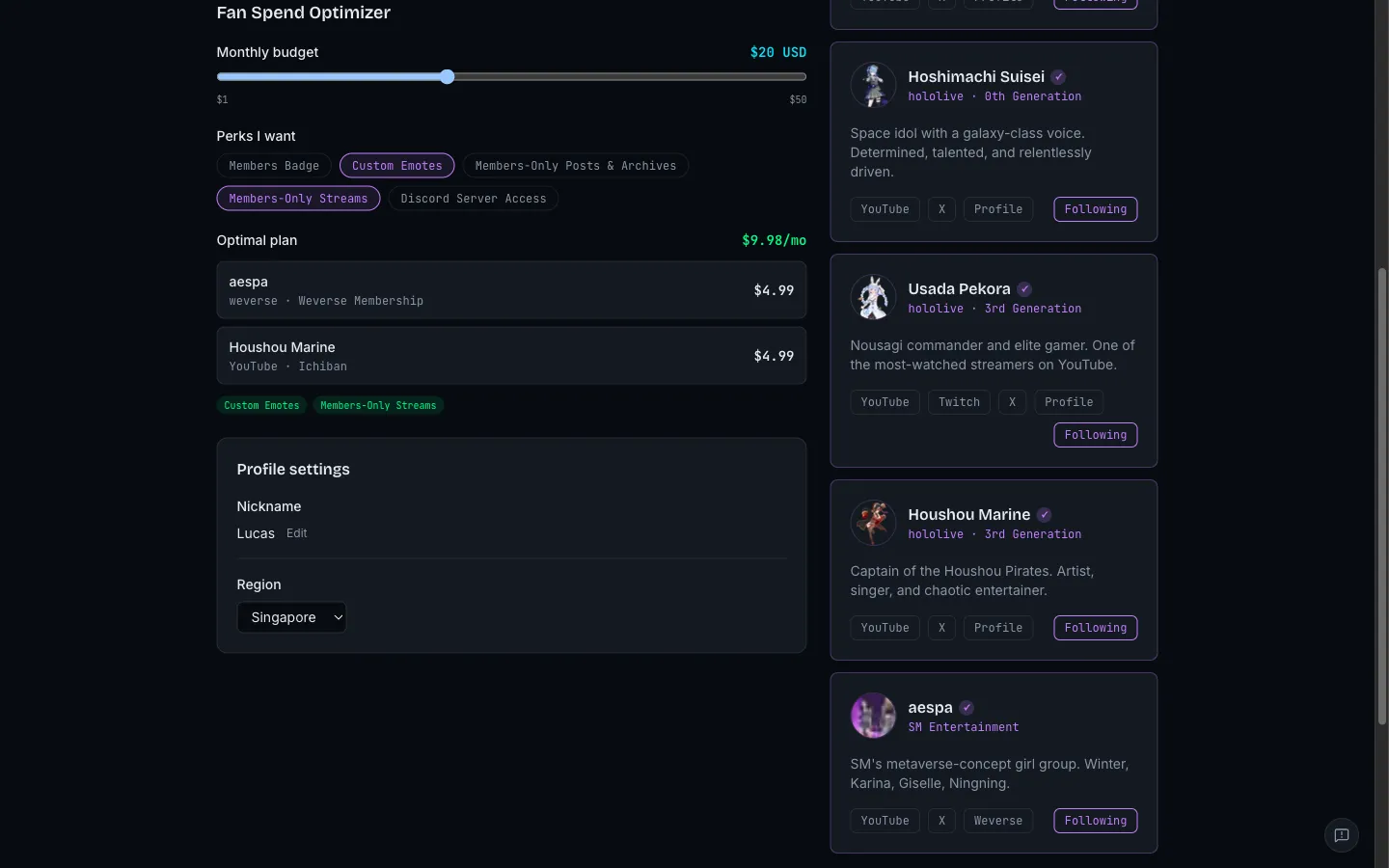Select the aespa Weverse Membership plan row
This screenshot has height=868, width=1389.
coord(511,290)
